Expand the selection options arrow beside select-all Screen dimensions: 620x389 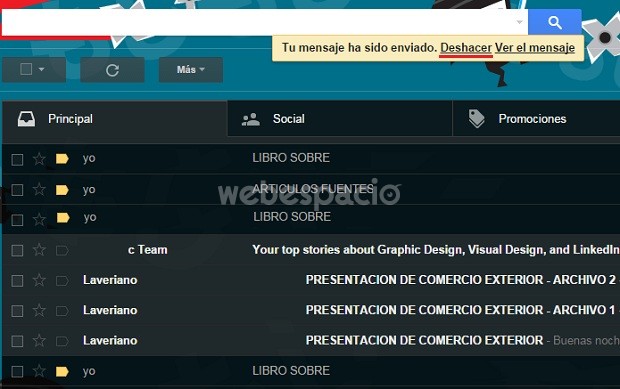point(42,70)
